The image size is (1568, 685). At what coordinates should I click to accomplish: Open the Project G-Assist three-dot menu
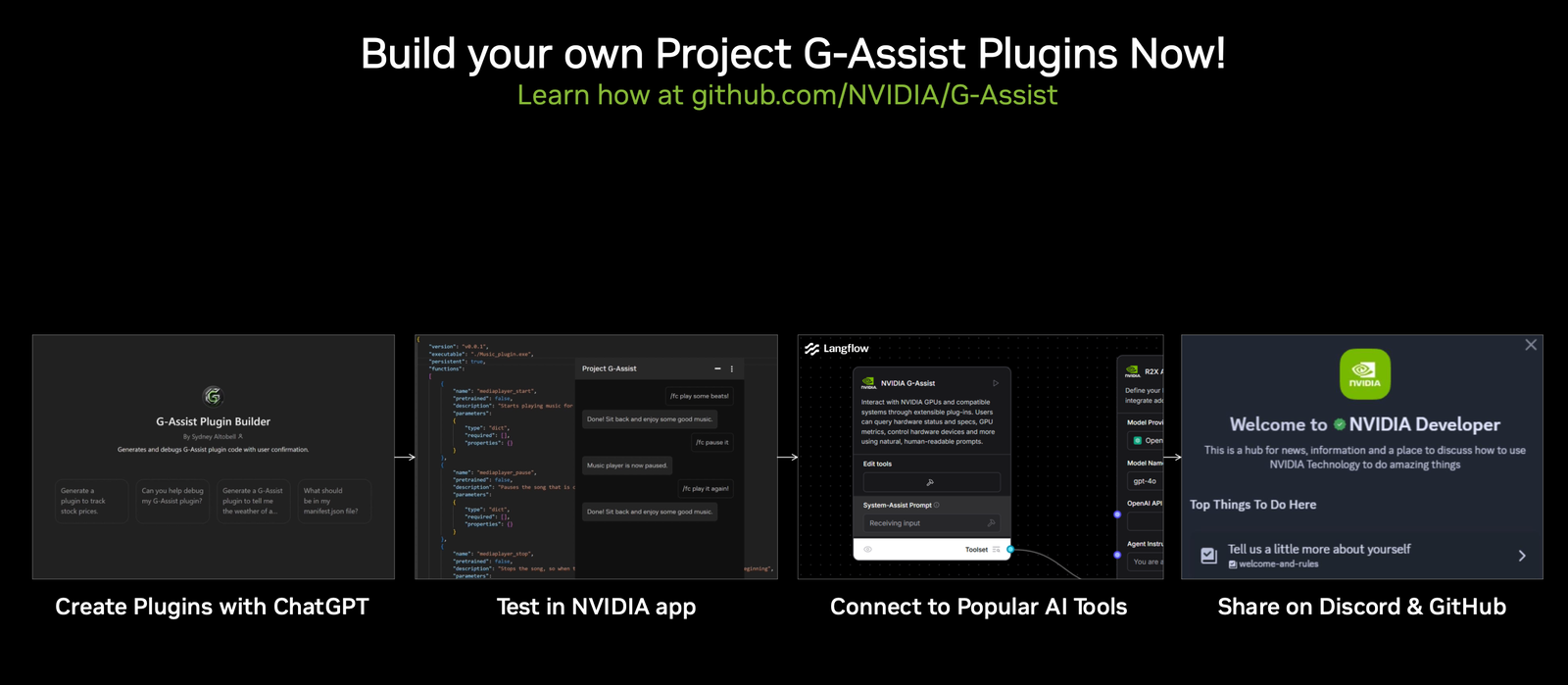(732, 368)
